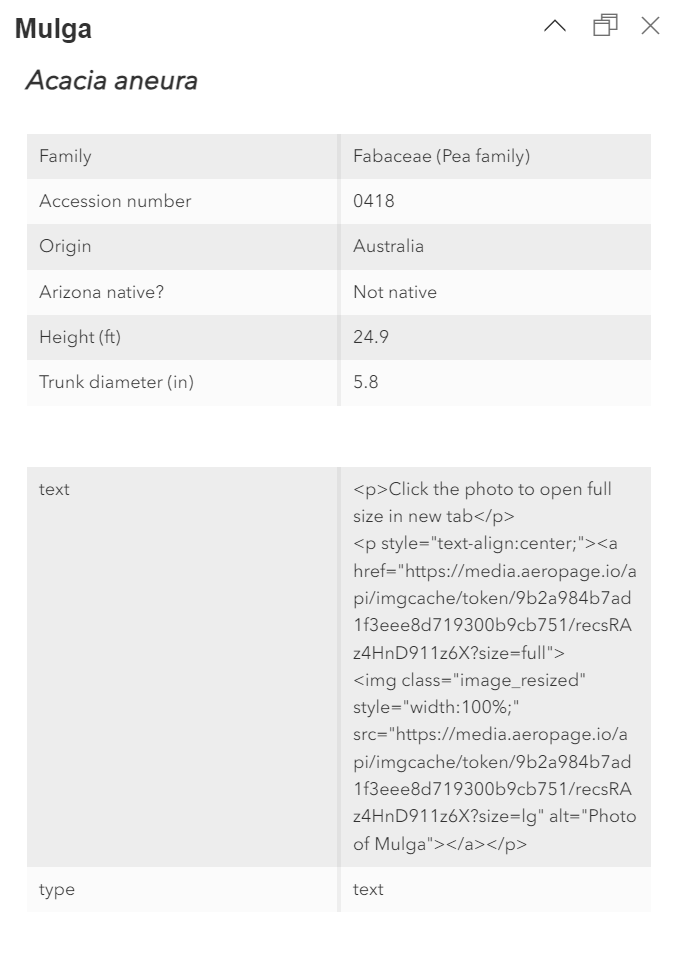
Task: Click the Height (ft) label
Action: 80,337
